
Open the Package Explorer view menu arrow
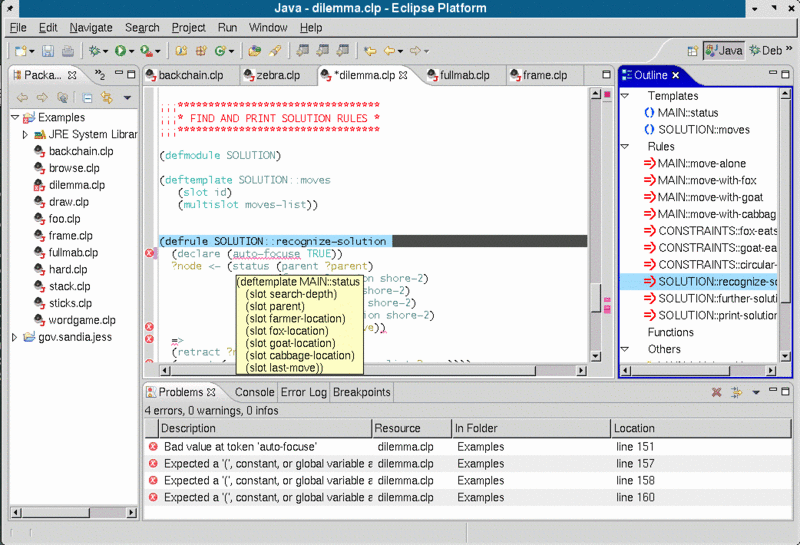127,97
